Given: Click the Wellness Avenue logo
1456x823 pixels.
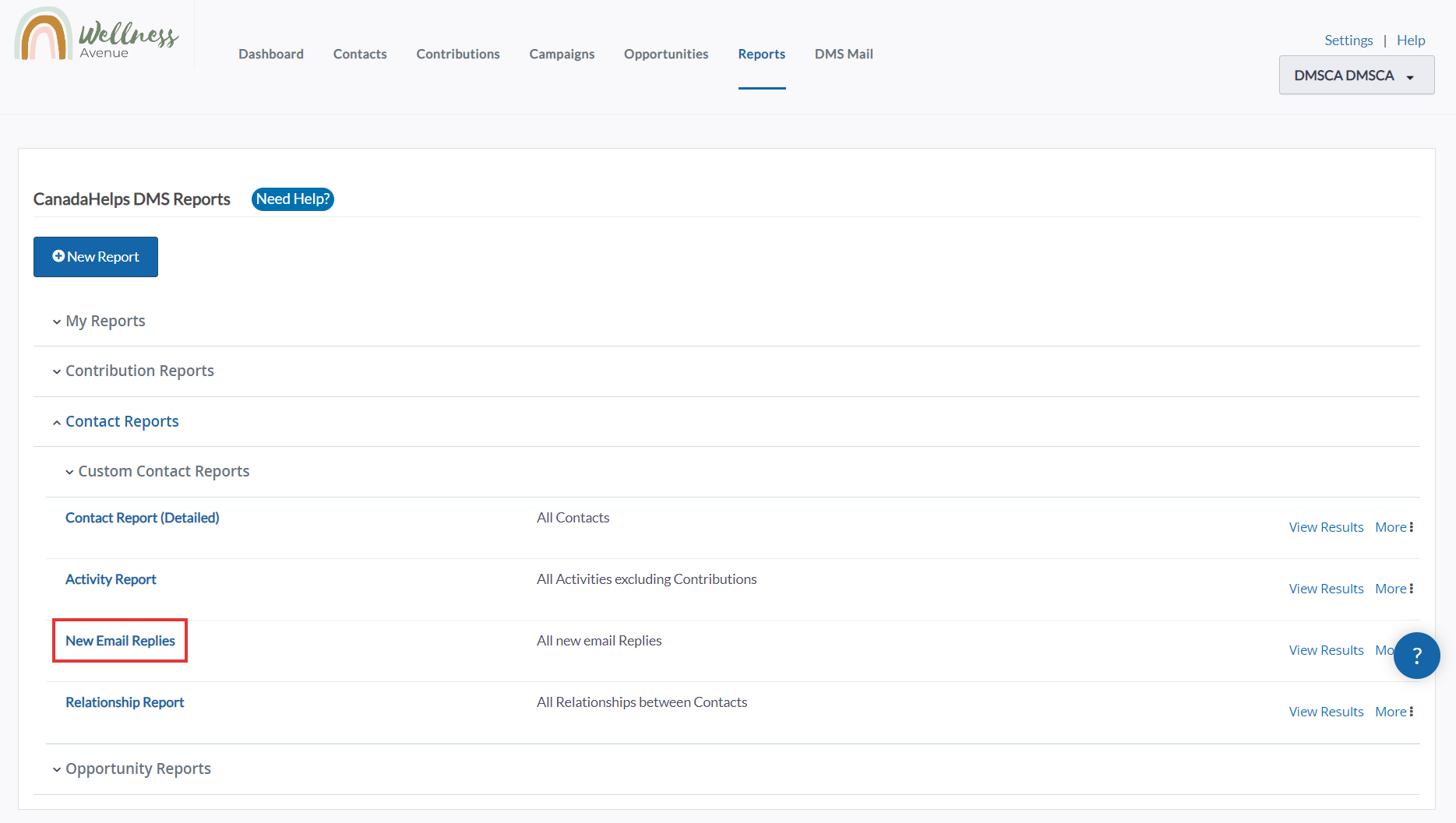Looking at the screenshot, I should (97, 34).
